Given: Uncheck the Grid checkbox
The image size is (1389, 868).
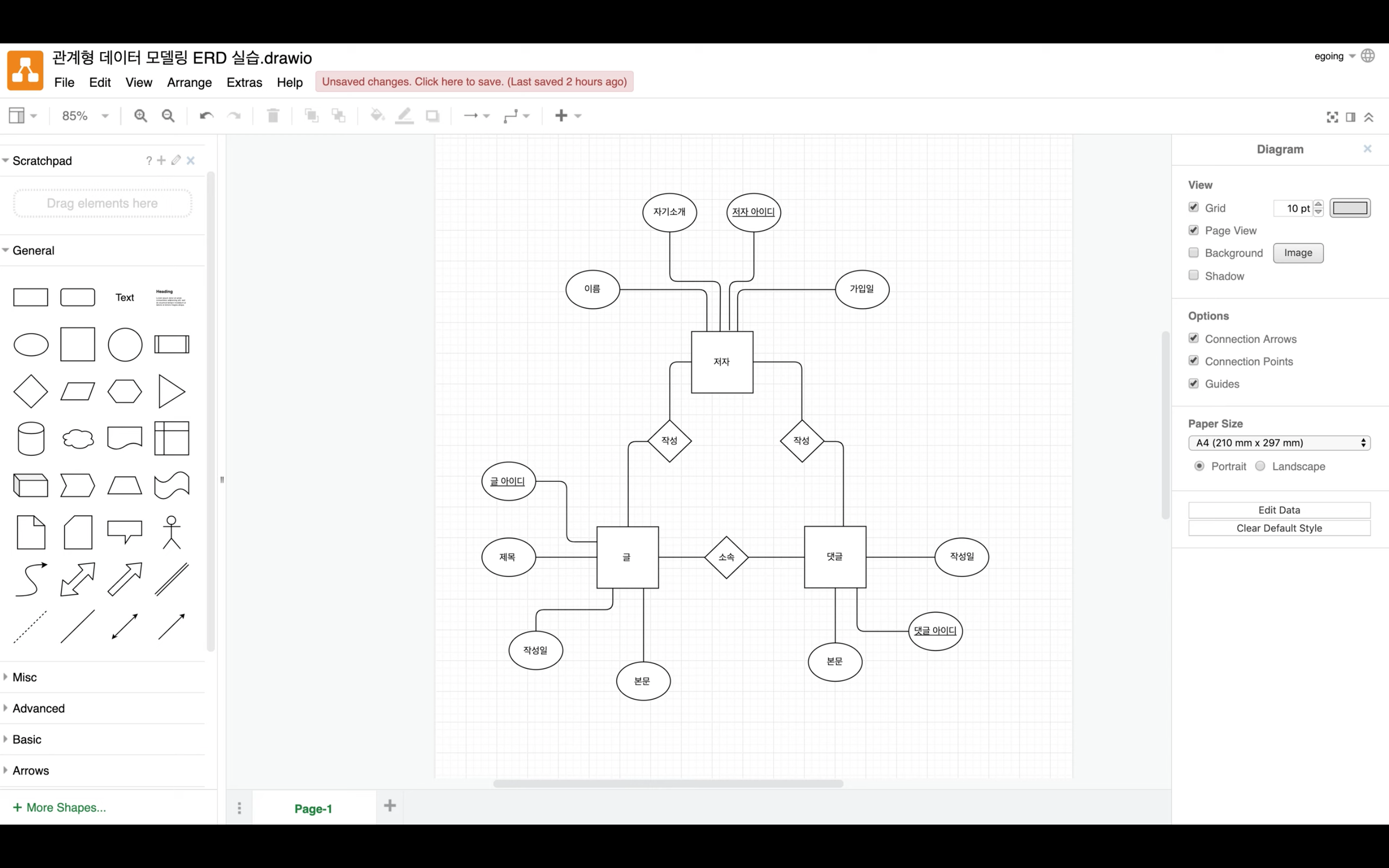Looking at the screenshot, I should (x=1194, y=207).
